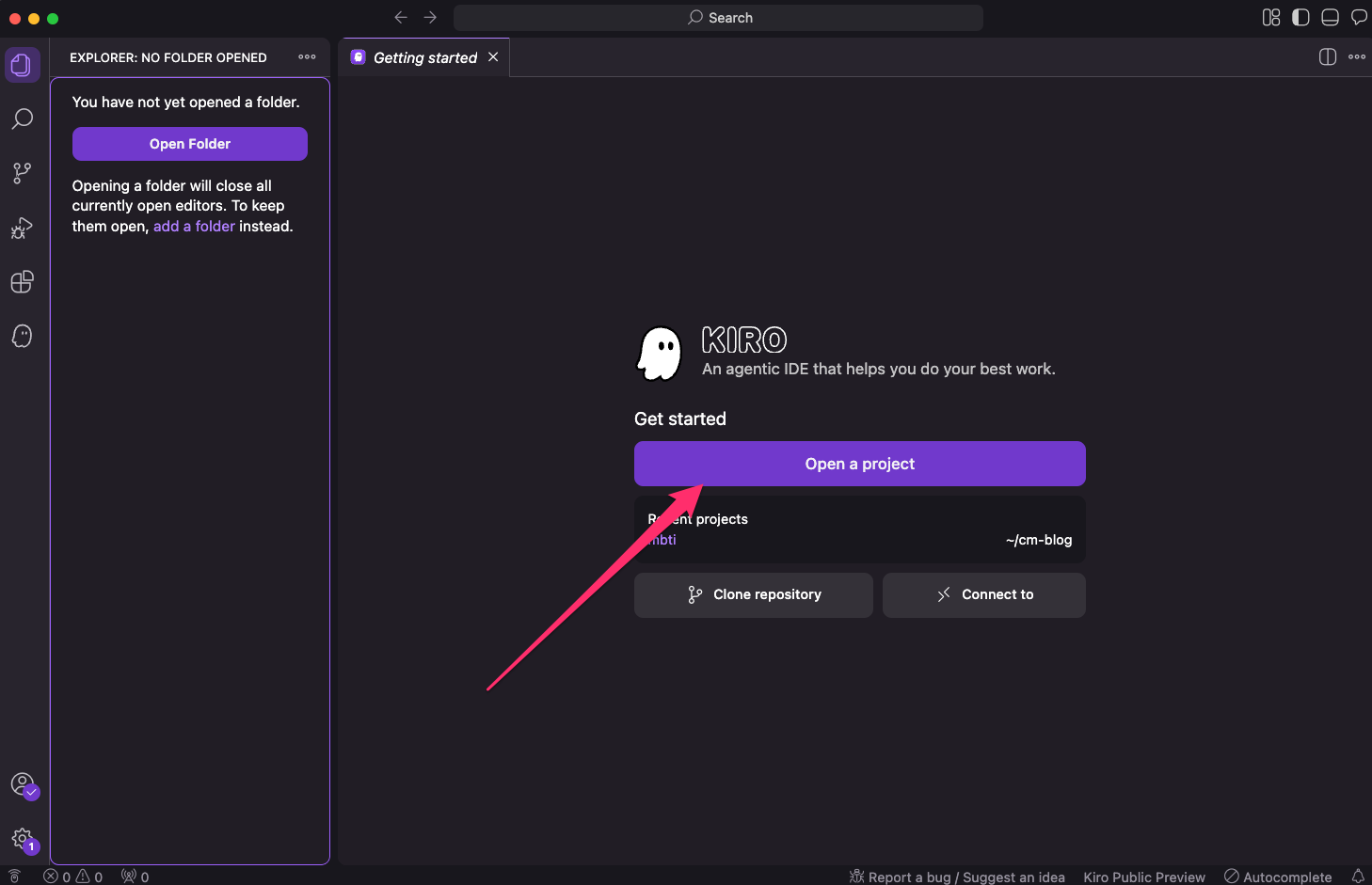Toggle Autocomplete in the status bar
The width and height of the screenshot is (1372, 885).
pos(1278,877)
